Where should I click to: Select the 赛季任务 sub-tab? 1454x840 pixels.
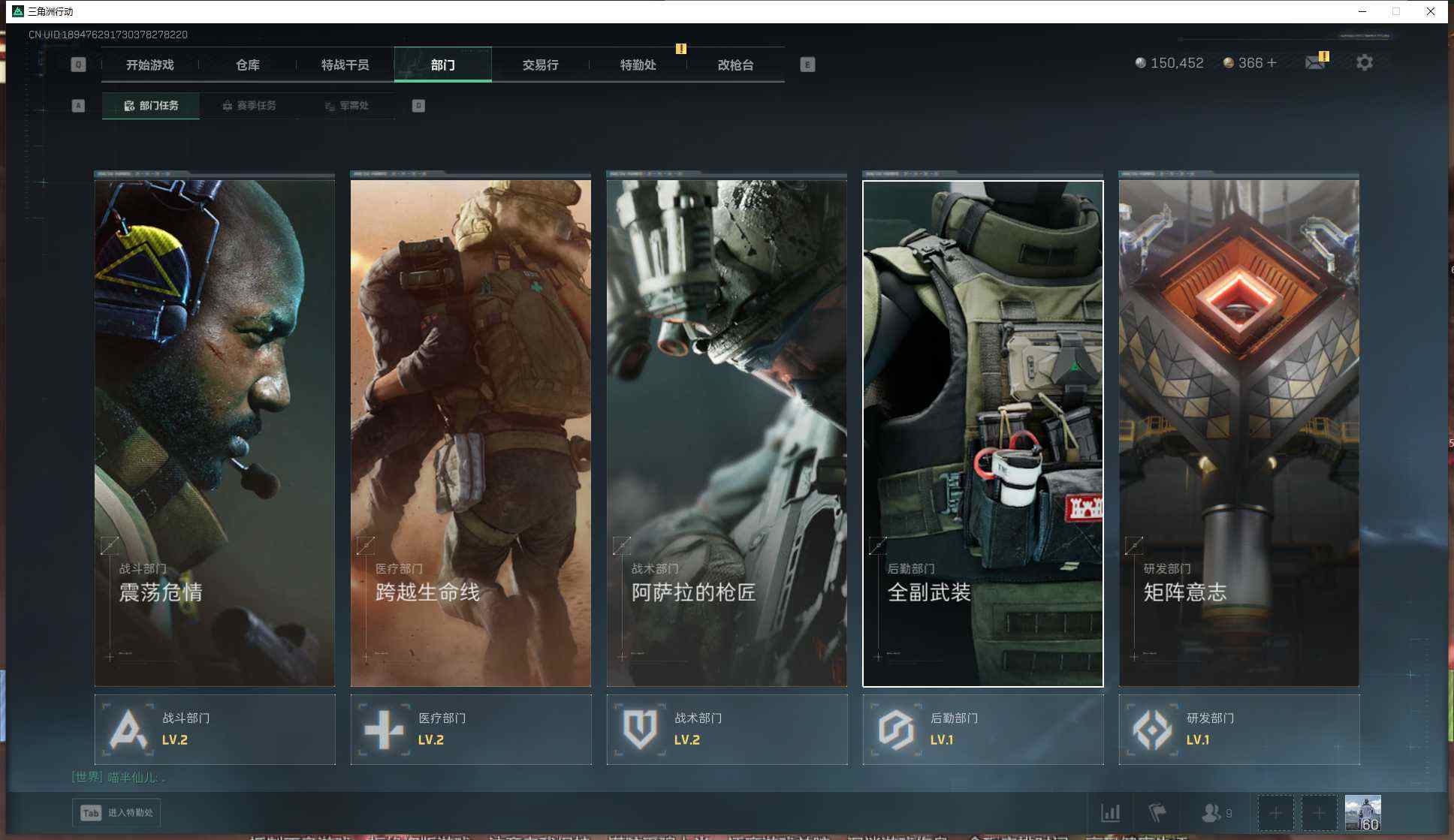[249, 106]
